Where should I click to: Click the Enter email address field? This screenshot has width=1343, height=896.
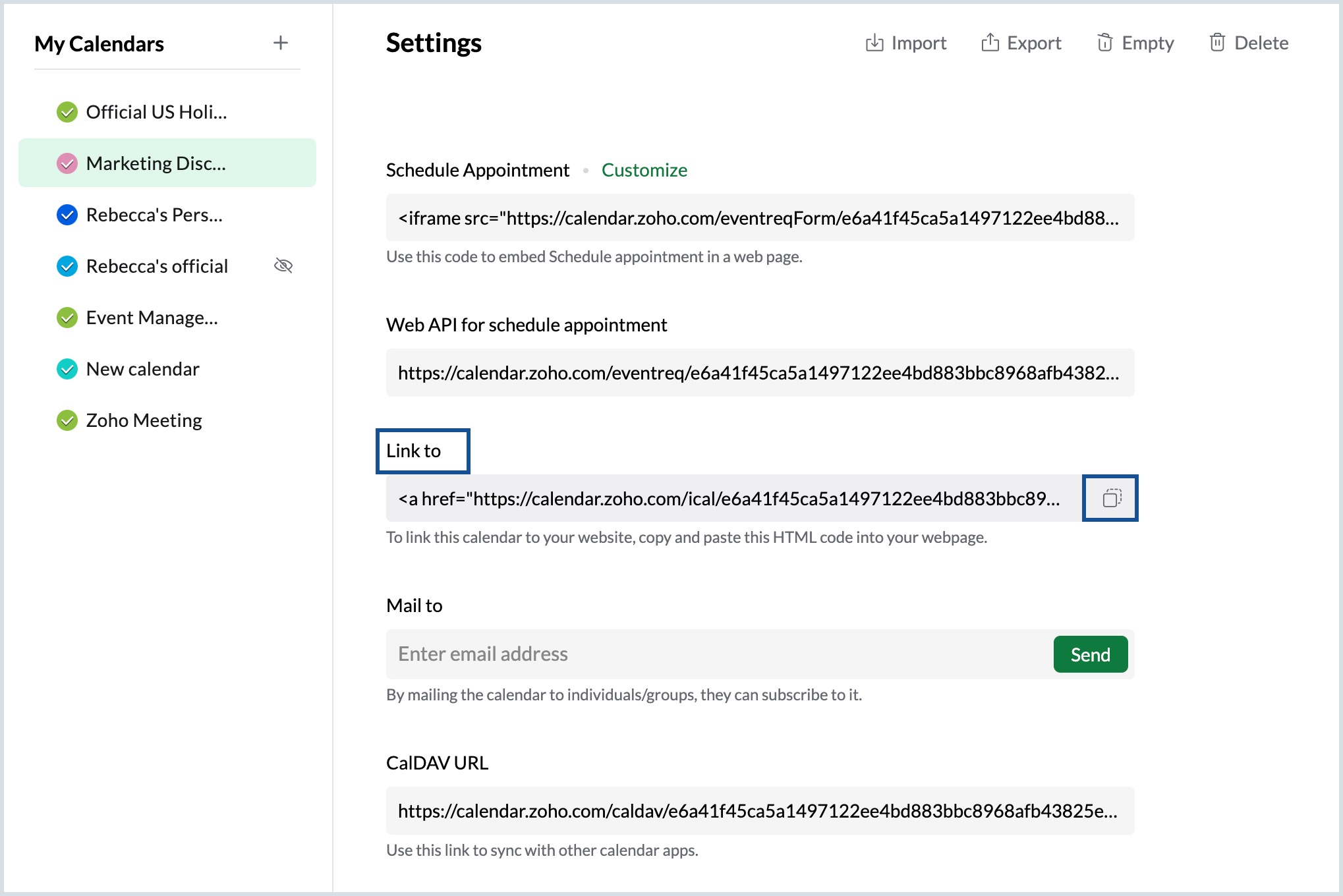pos(718,654)
